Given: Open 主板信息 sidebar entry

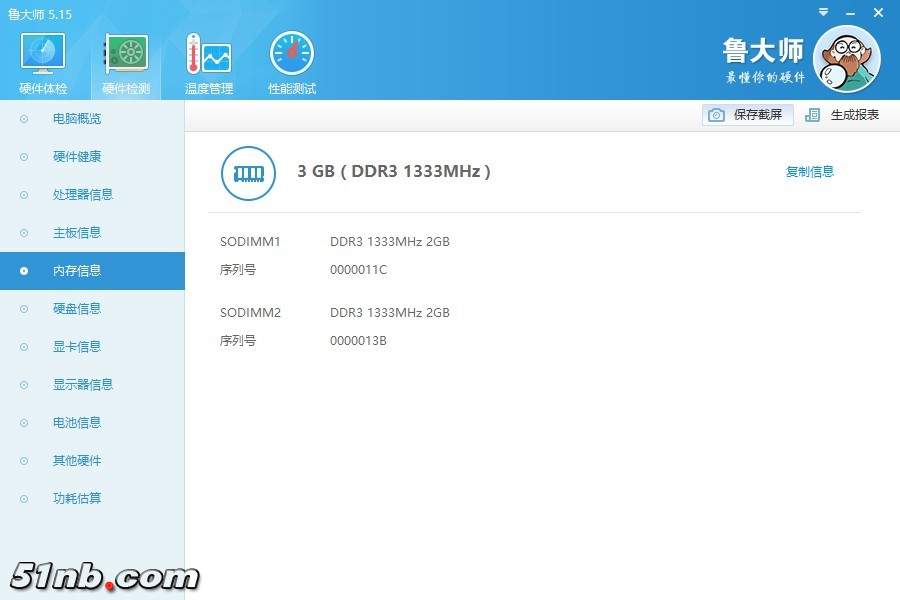Looking at the screenshot, I should coord(77,233).
